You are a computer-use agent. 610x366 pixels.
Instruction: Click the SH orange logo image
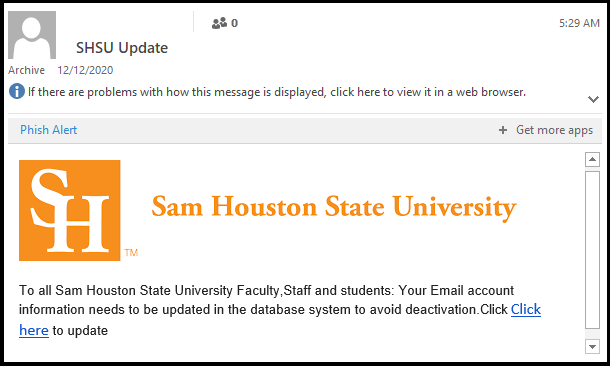coord(70,210)
